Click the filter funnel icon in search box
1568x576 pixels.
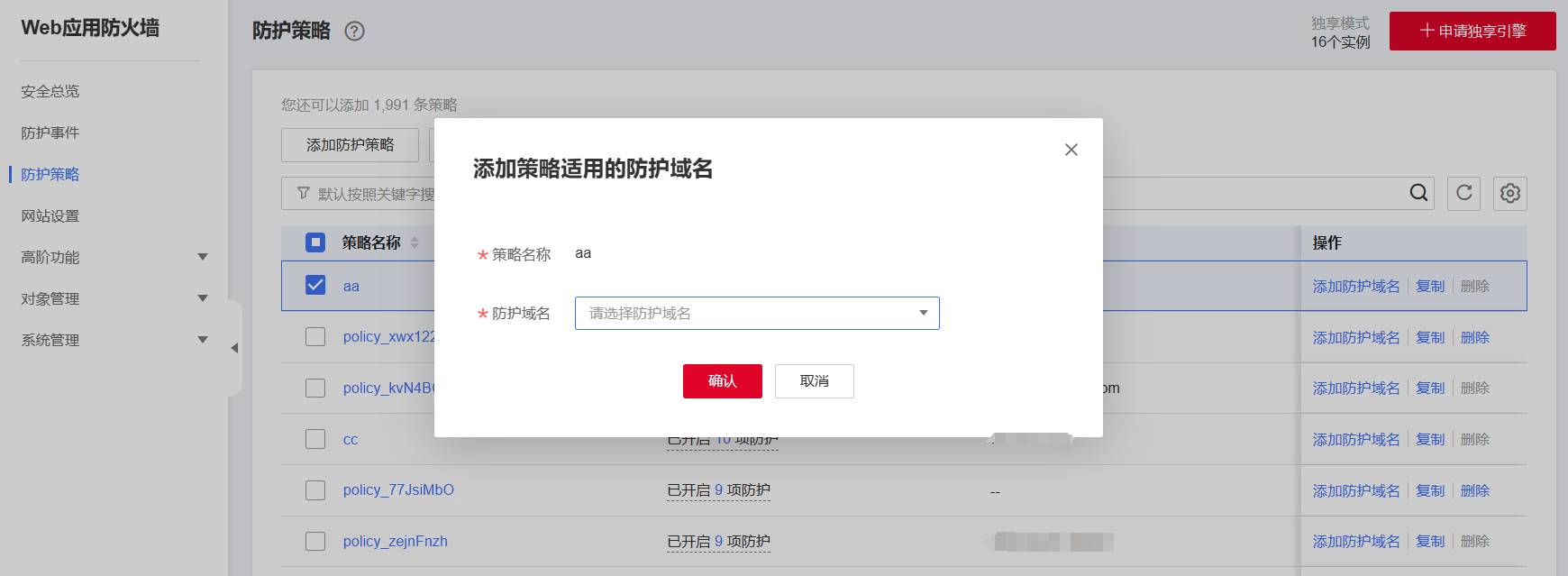304,193
